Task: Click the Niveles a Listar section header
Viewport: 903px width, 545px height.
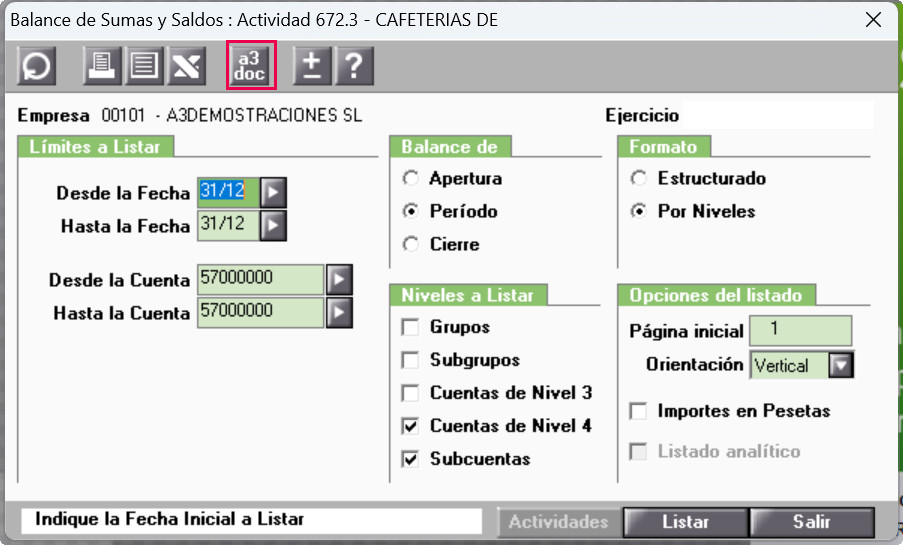Action: [x=468, y=295]
